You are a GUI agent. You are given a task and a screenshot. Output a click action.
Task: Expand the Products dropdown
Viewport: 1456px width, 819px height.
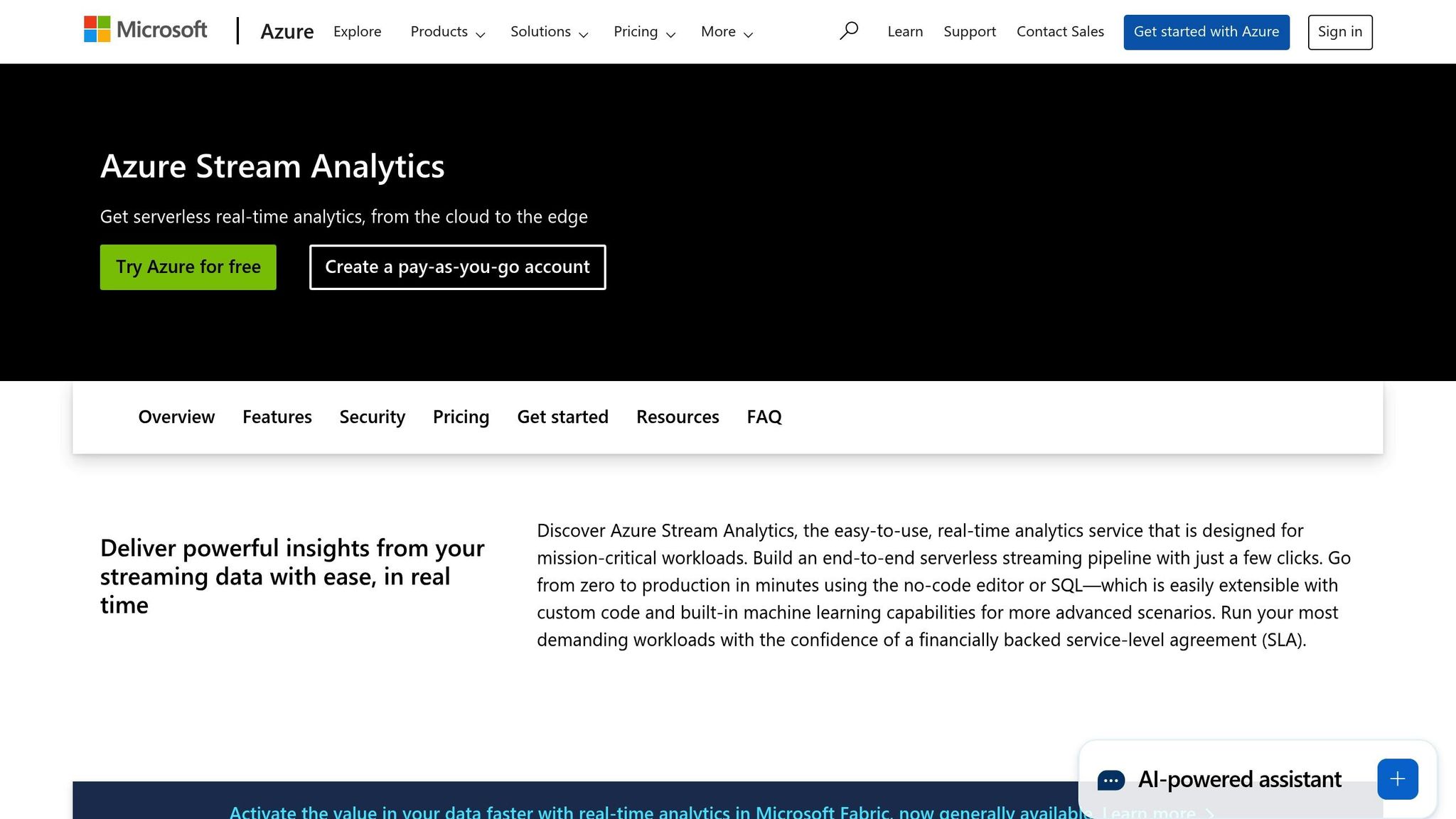coord(447,31)
